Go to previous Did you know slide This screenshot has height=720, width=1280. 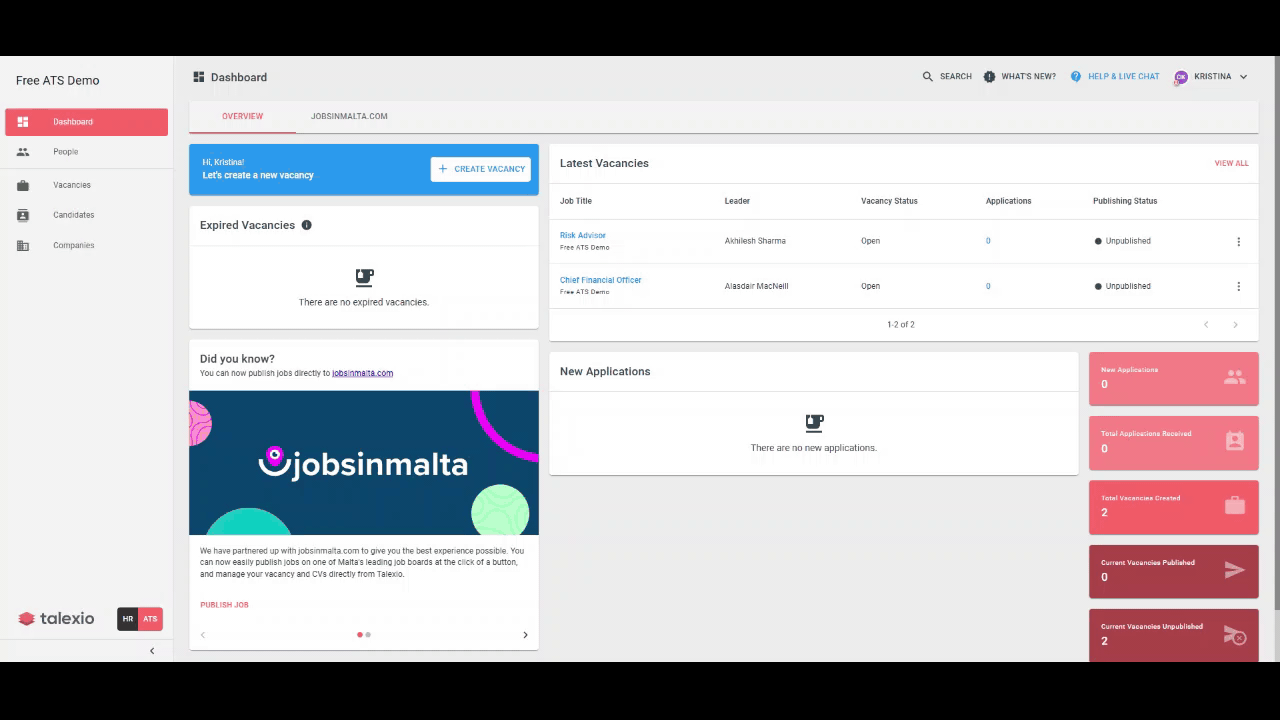pyautogui.click(x=203, y=635)
